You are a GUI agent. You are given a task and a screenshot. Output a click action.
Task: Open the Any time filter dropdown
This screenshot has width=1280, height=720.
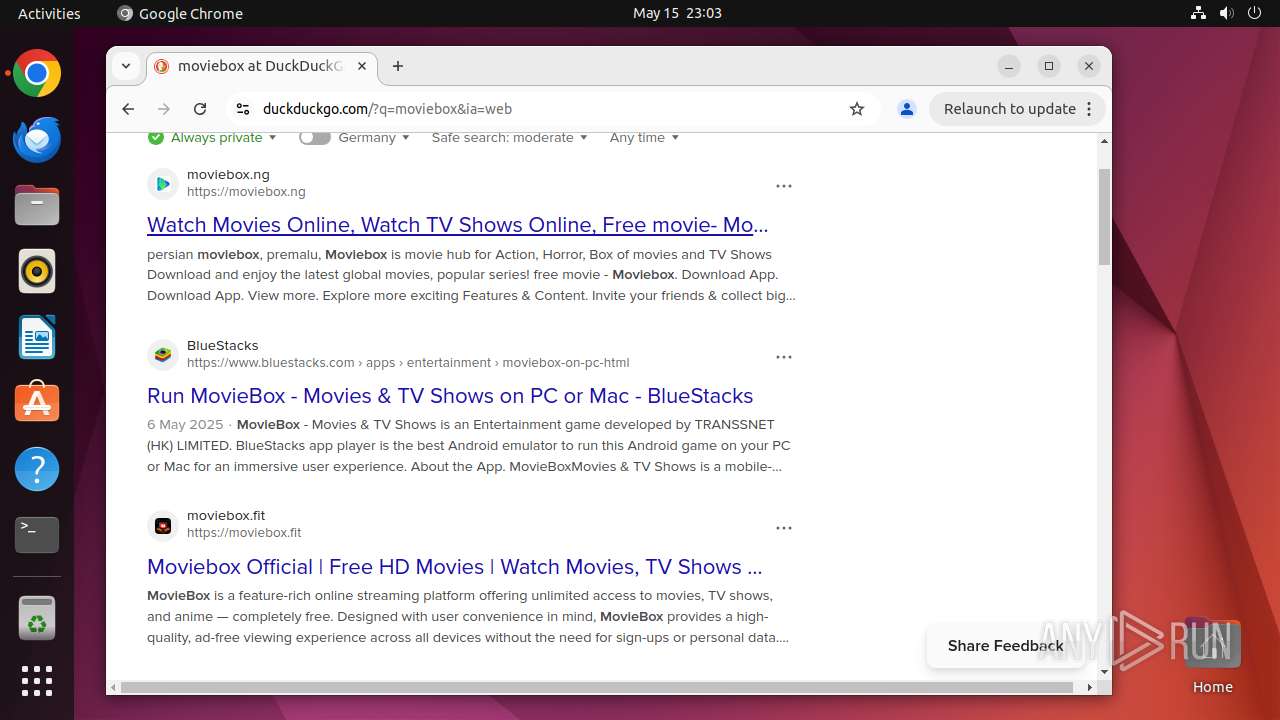(645, 138)
